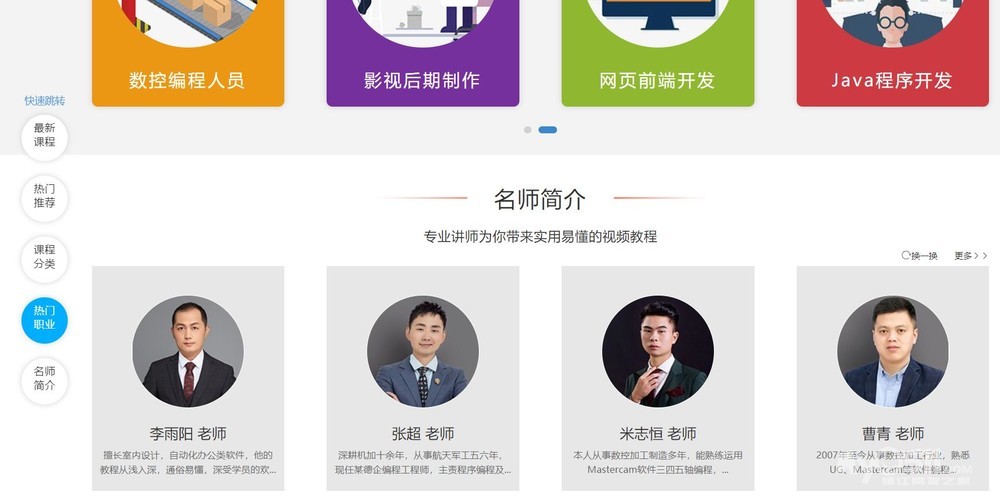Open the Java程序开发 career card
The height and width of the screenshot is (499, 1000).
892,53
